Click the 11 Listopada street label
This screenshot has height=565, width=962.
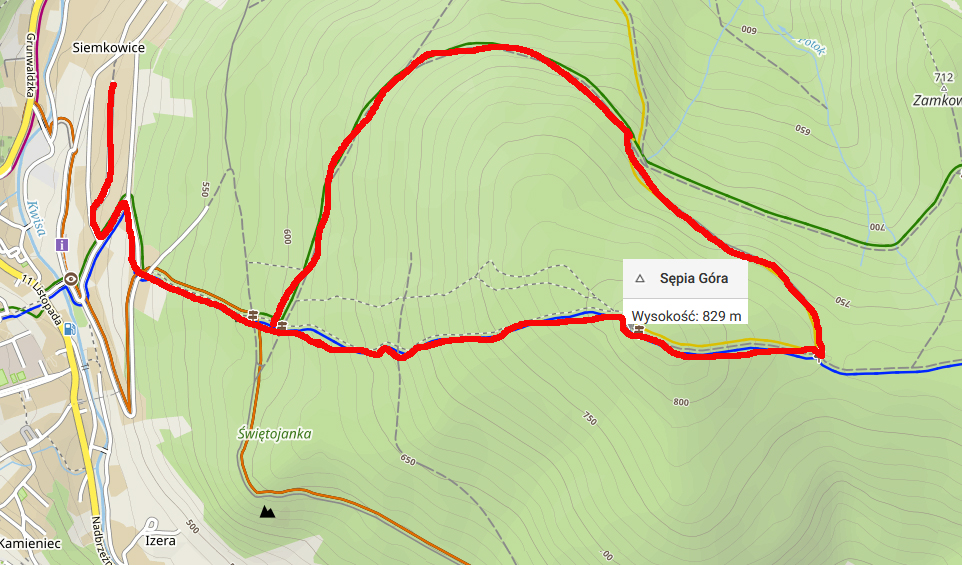pos(41,300)
